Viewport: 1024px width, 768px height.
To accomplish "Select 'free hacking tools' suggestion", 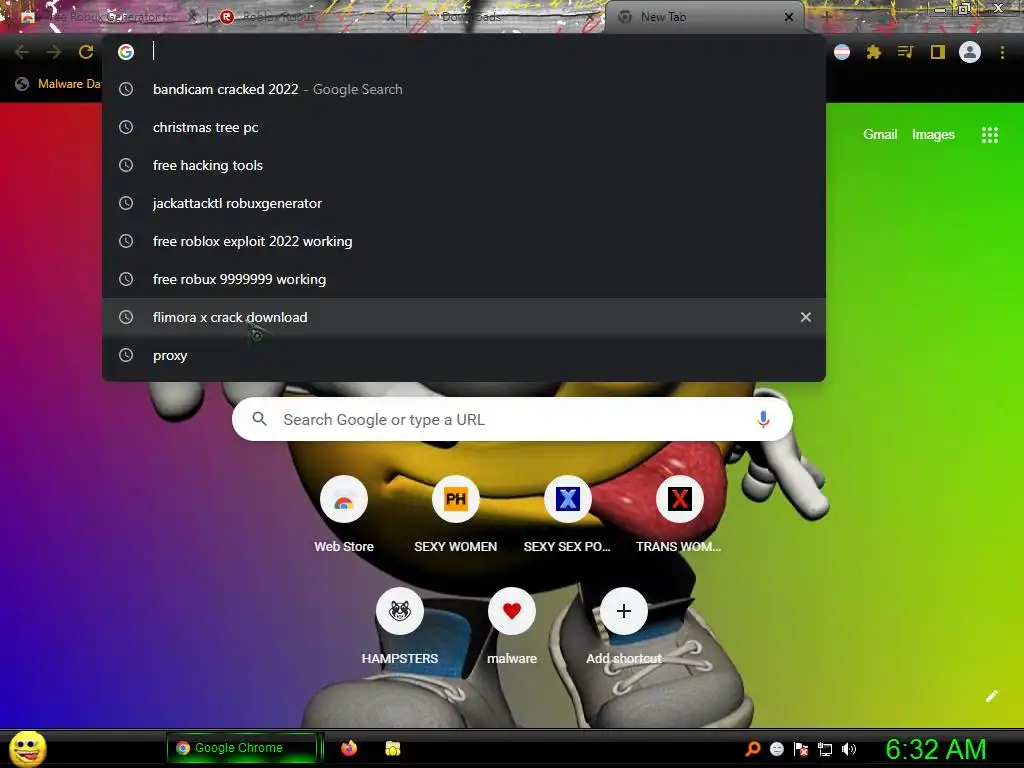I will click(464, 165).
